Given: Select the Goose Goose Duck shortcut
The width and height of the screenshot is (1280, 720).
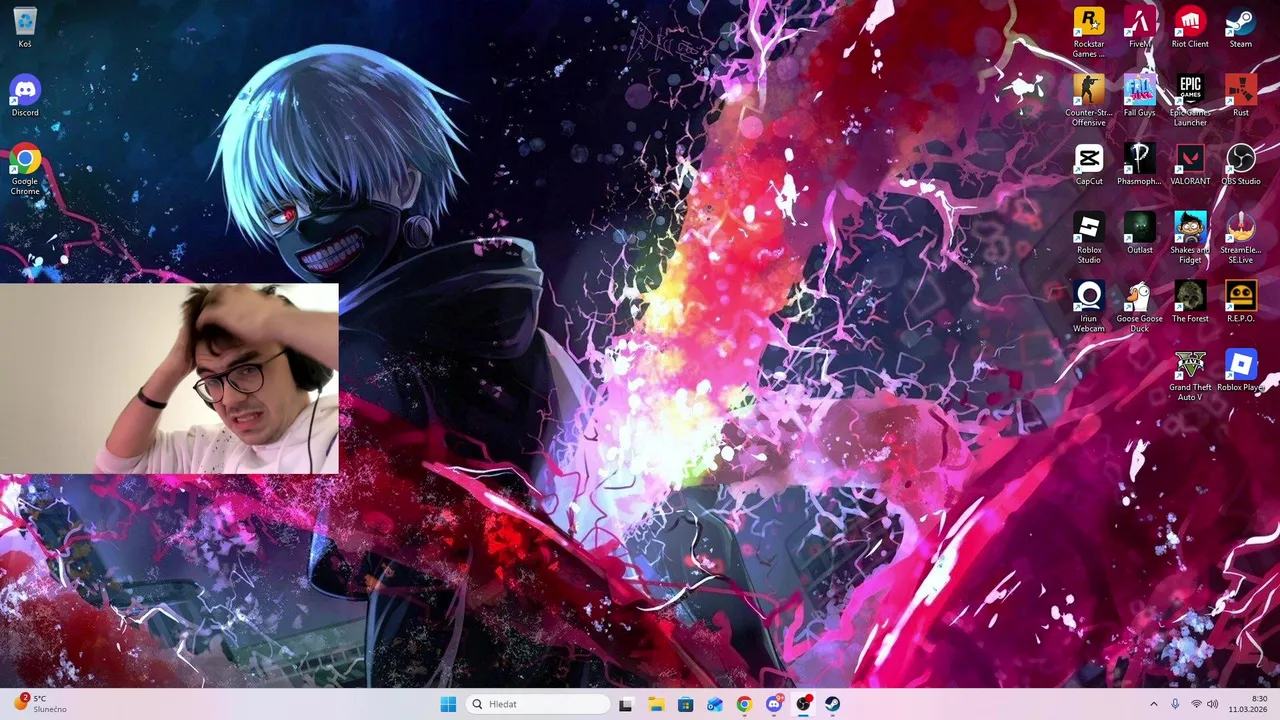Looking at the screenshot, I should click(1140, 308).
